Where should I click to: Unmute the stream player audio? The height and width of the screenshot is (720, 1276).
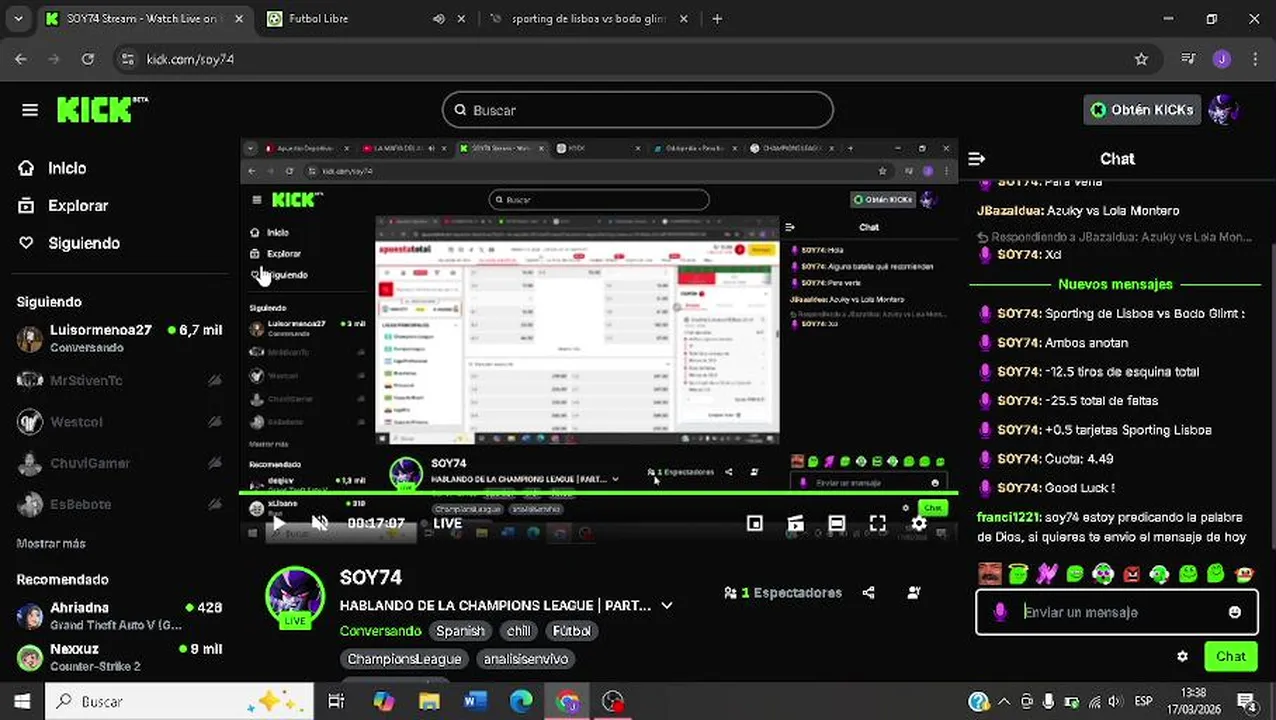click(x=320, y=523)
